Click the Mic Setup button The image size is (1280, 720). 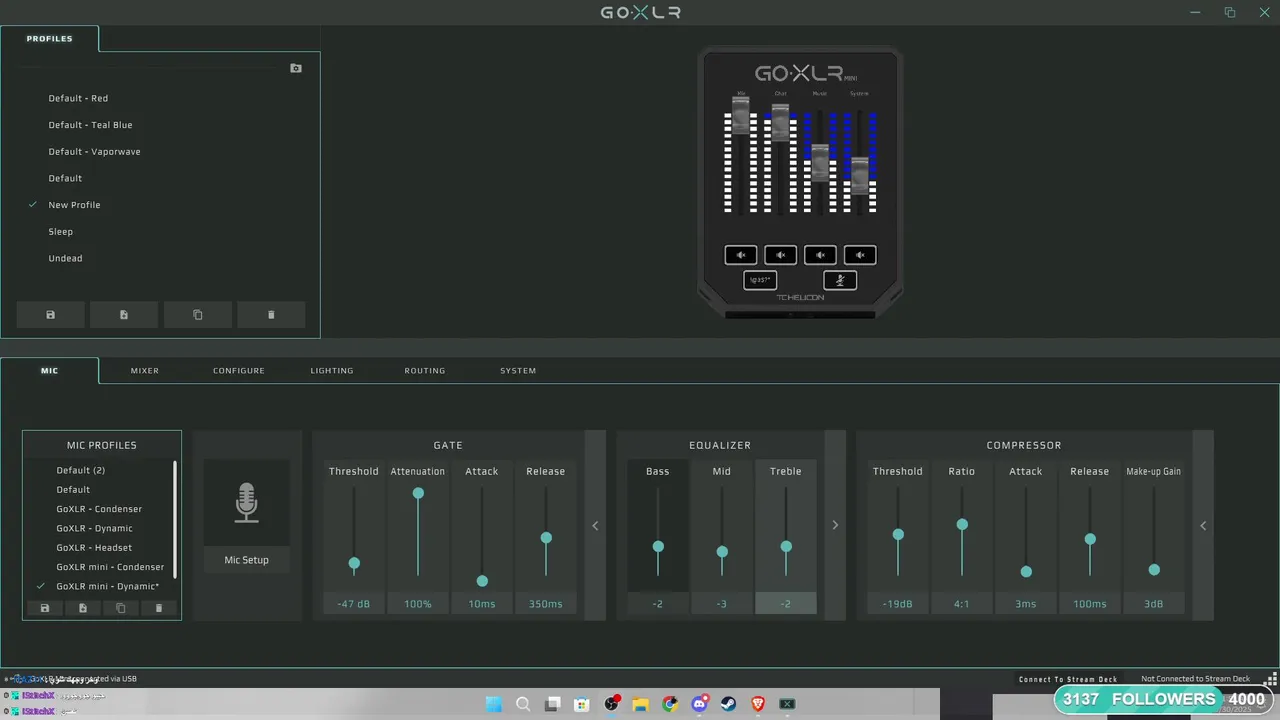pos(246,560)
